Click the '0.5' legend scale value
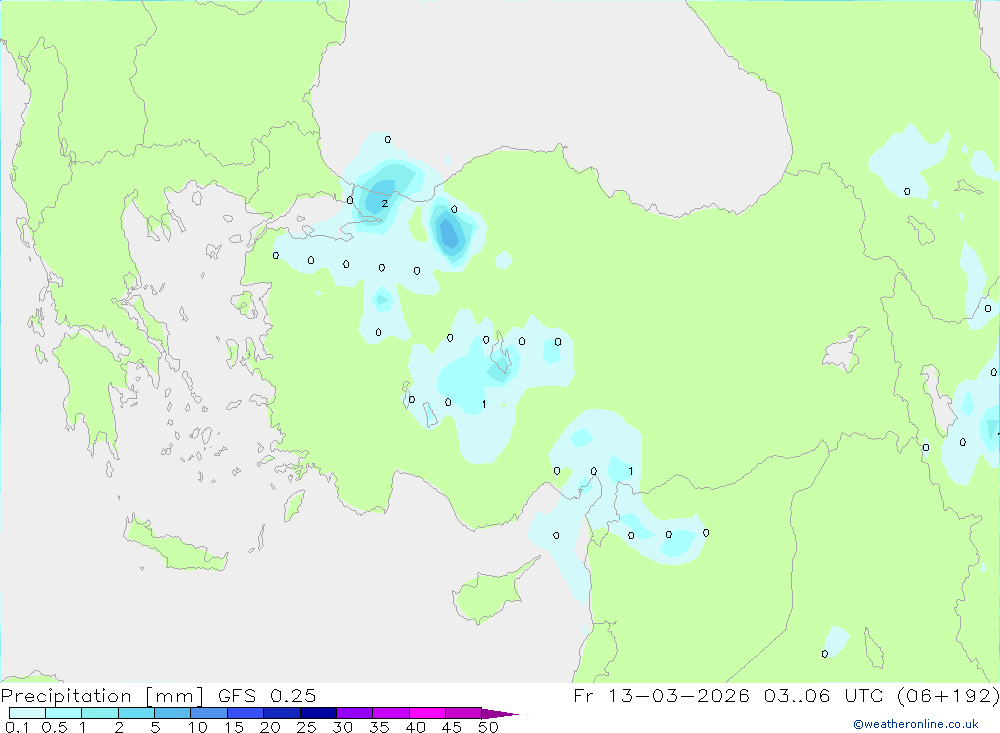 coord(54,727)
